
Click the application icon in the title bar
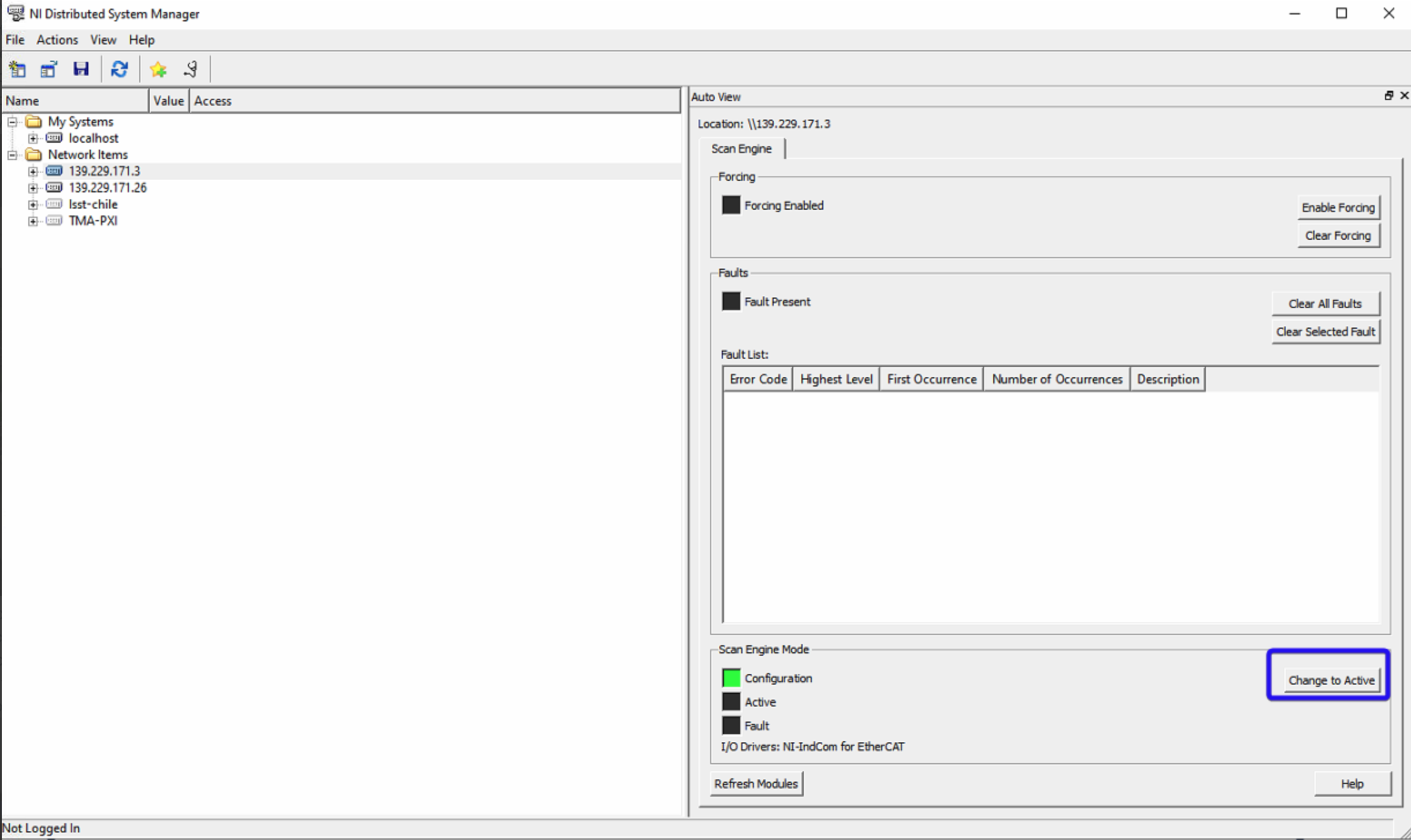click(15, 13)
